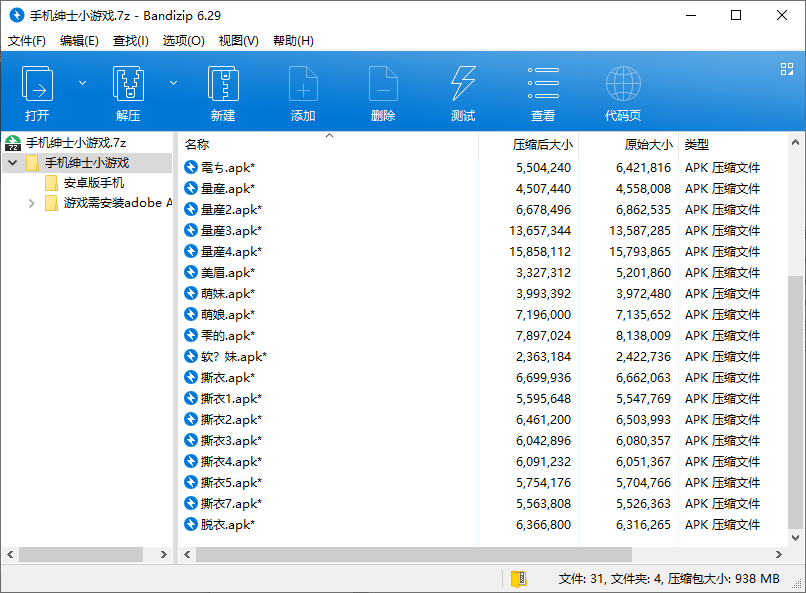Click the tree pane scroll right arrow

(x=163, y=554)
